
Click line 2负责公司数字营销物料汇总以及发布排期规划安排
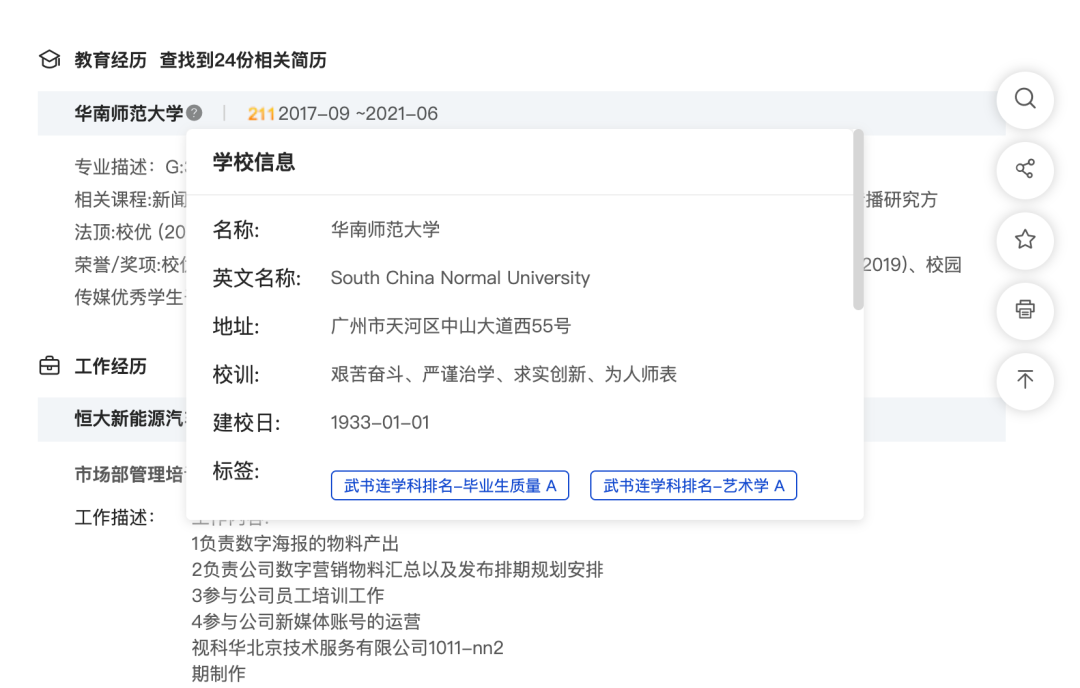[x=397, y=570]
